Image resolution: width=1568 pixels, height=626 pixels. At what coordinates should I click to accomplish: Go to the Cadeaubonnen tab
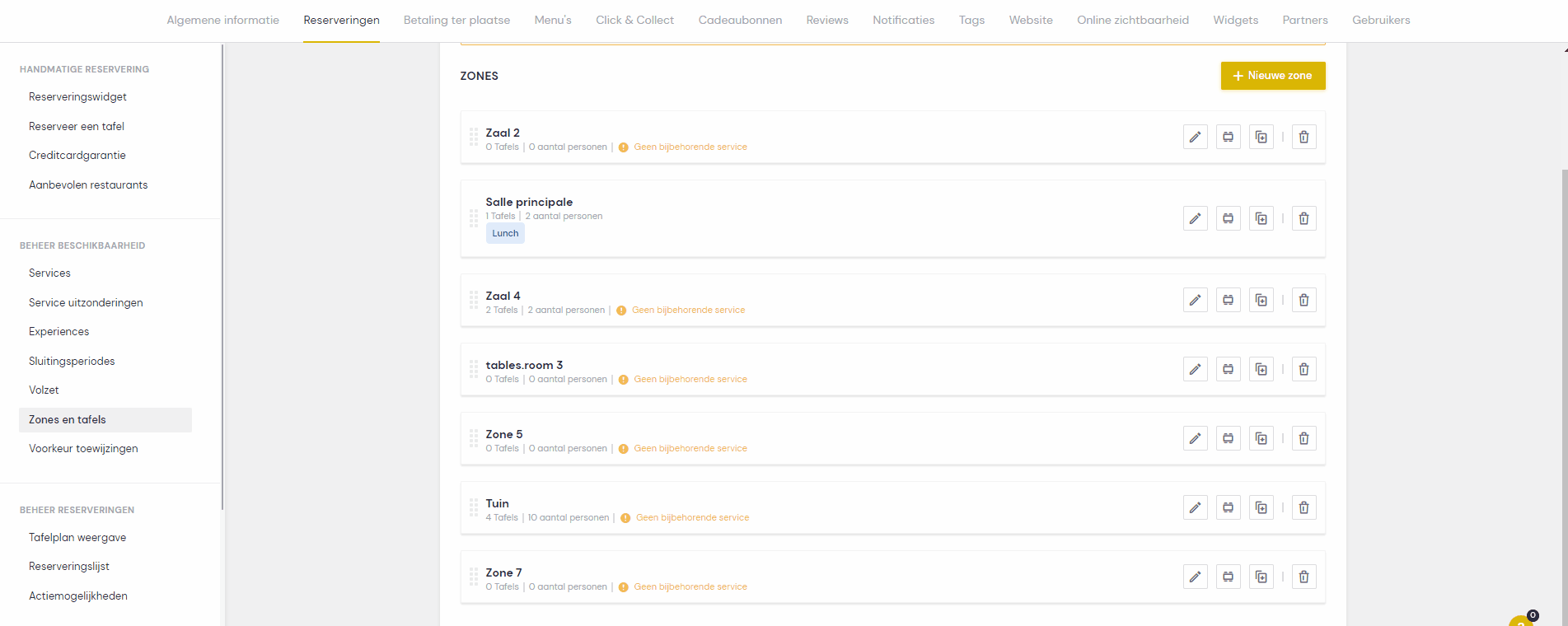(x=740, y=20)
